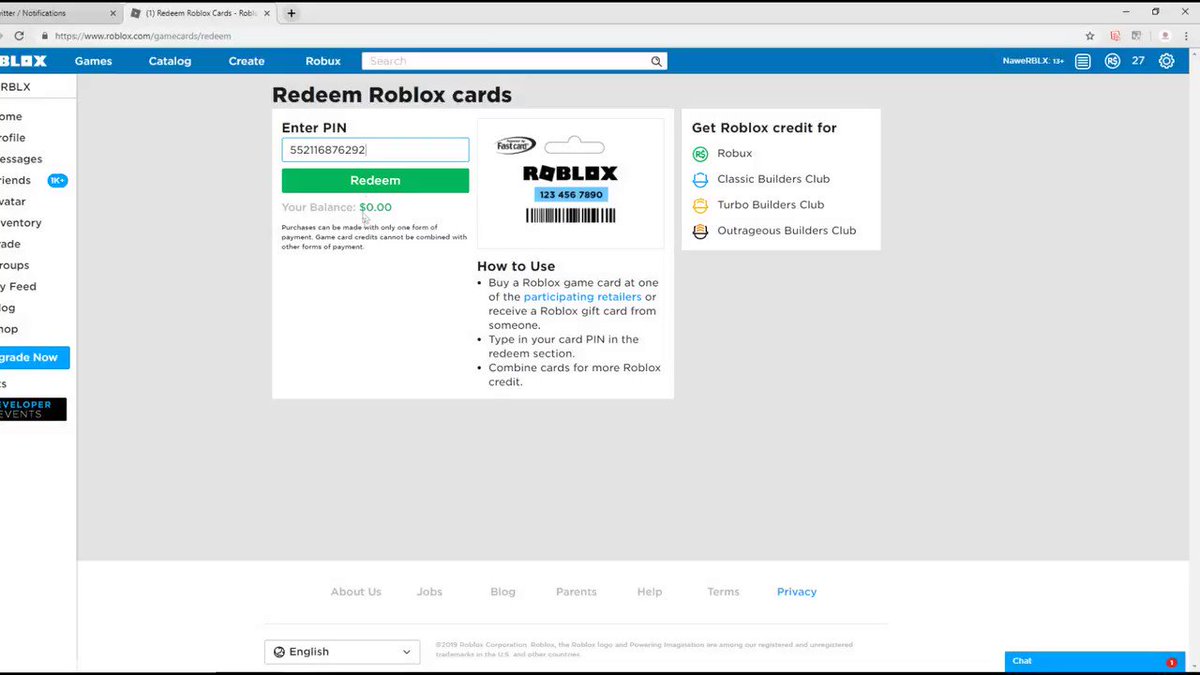
Task: Open Blog footer link
Action: [x=503, y=592]
